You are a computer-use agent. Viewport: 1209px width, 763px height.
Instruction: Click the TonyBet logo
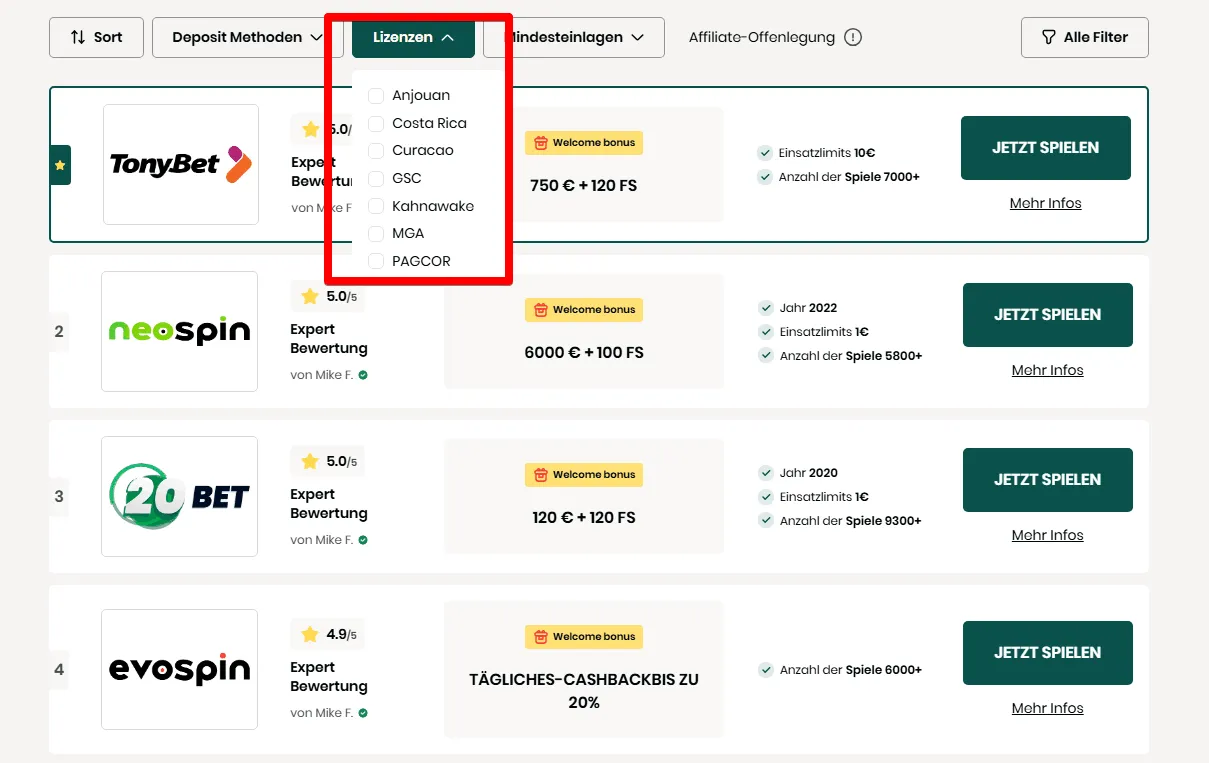tap(181, 164)
